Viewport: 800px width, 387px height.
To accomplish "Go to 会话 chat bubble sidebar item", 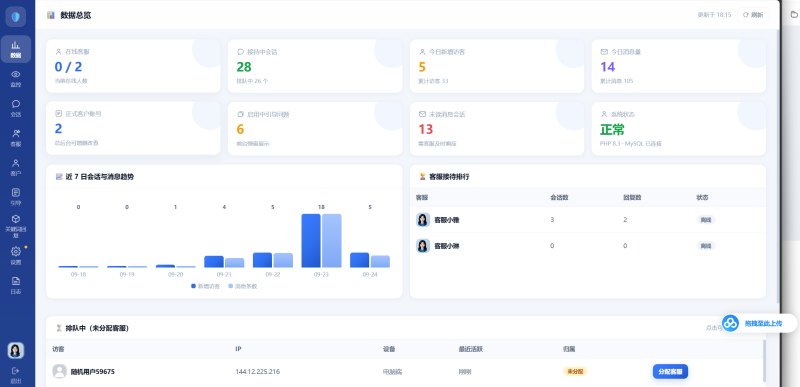I will pyautogui.click(x=16, y=108).
